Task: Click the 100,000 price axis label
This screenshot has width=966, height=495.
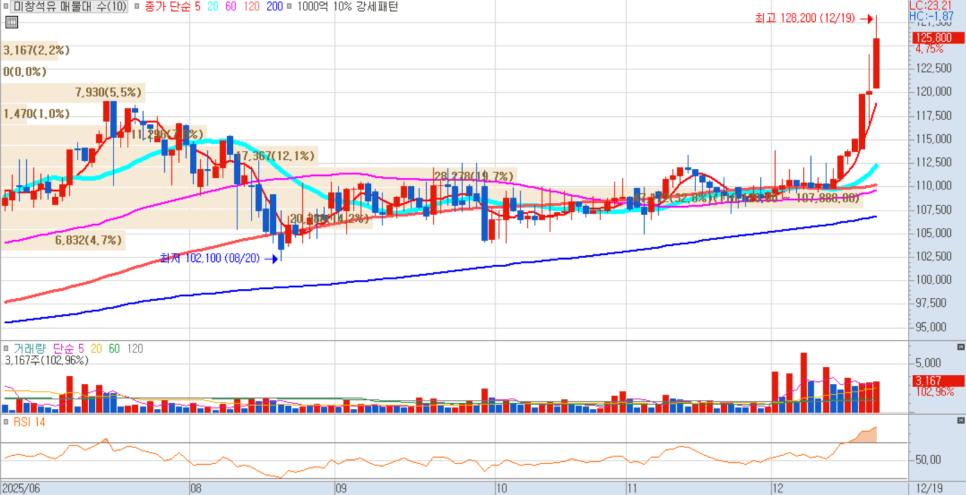Action: point(934,280)
